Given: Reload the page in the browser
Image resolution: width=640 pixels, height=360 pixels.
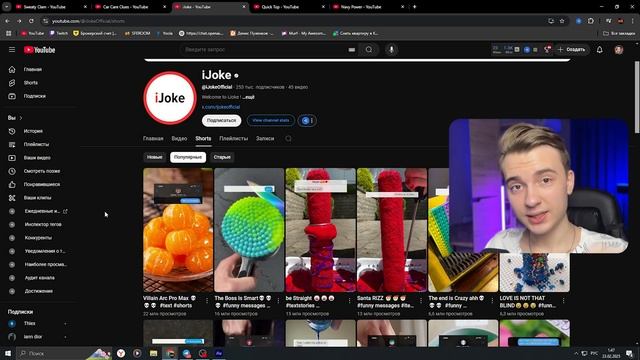Looking at the screenshot, I should [31, 21].
